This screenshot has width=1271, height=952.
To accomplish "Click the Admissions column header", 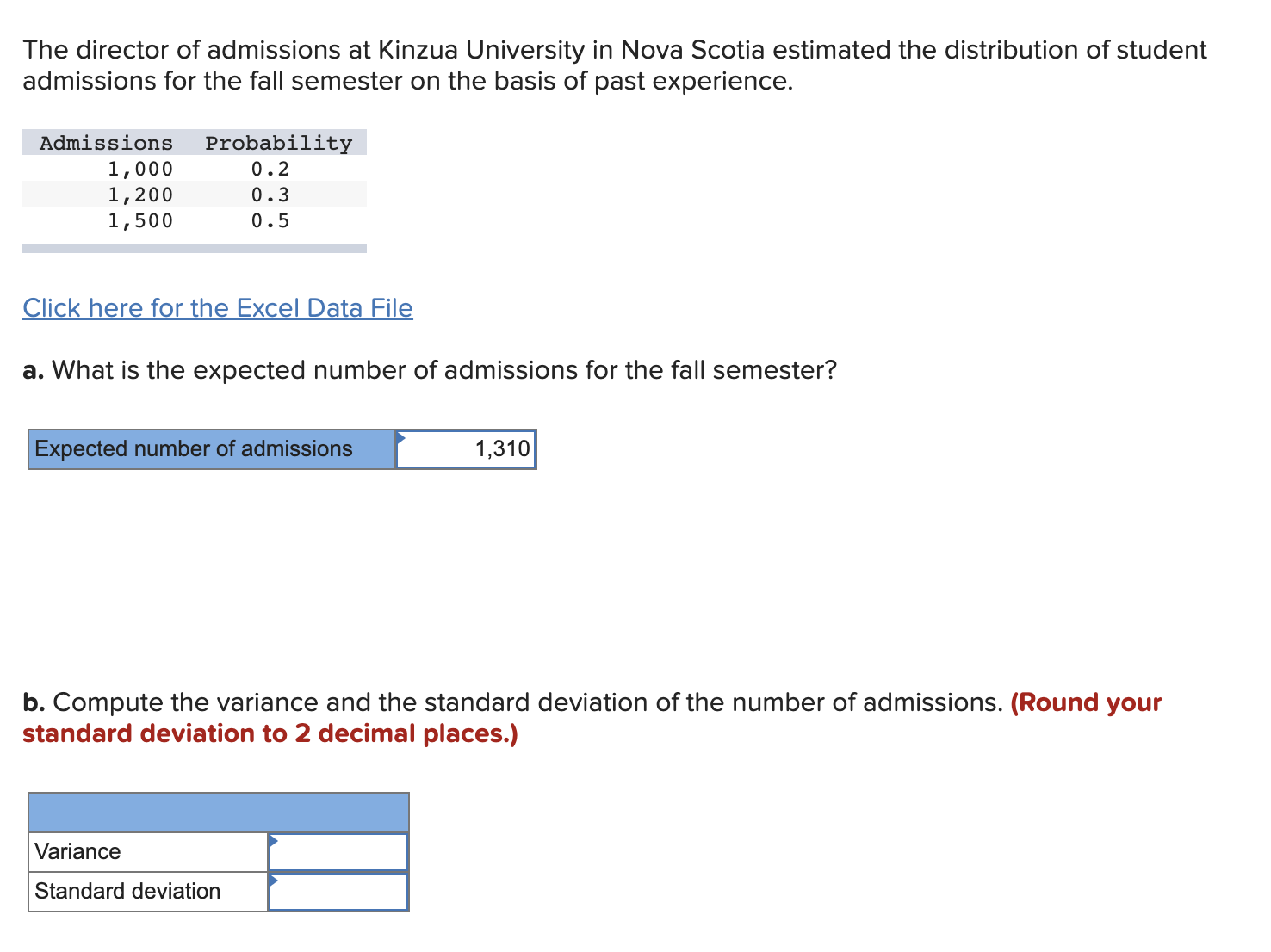I will point(105,142).
